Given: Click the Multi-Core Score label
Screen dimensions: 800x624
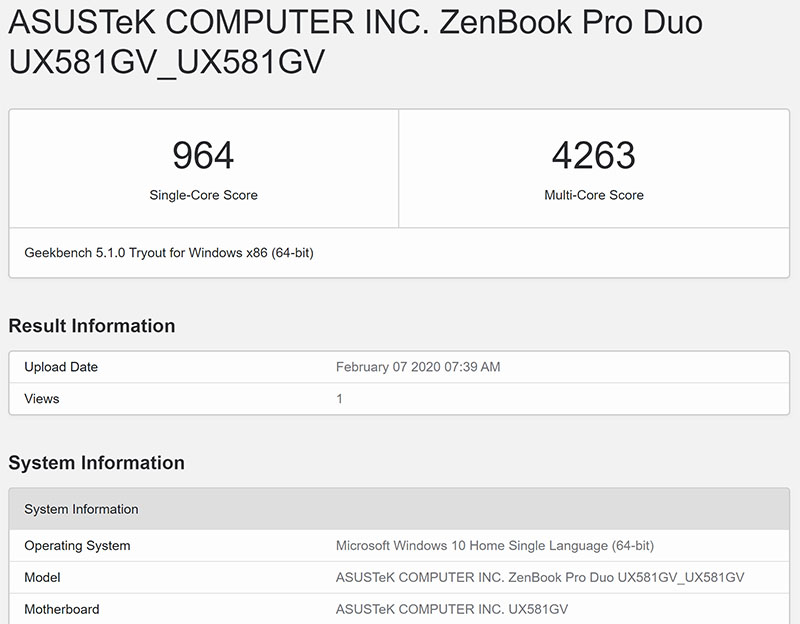Looking at the screenshot, I should click(593, 195).
